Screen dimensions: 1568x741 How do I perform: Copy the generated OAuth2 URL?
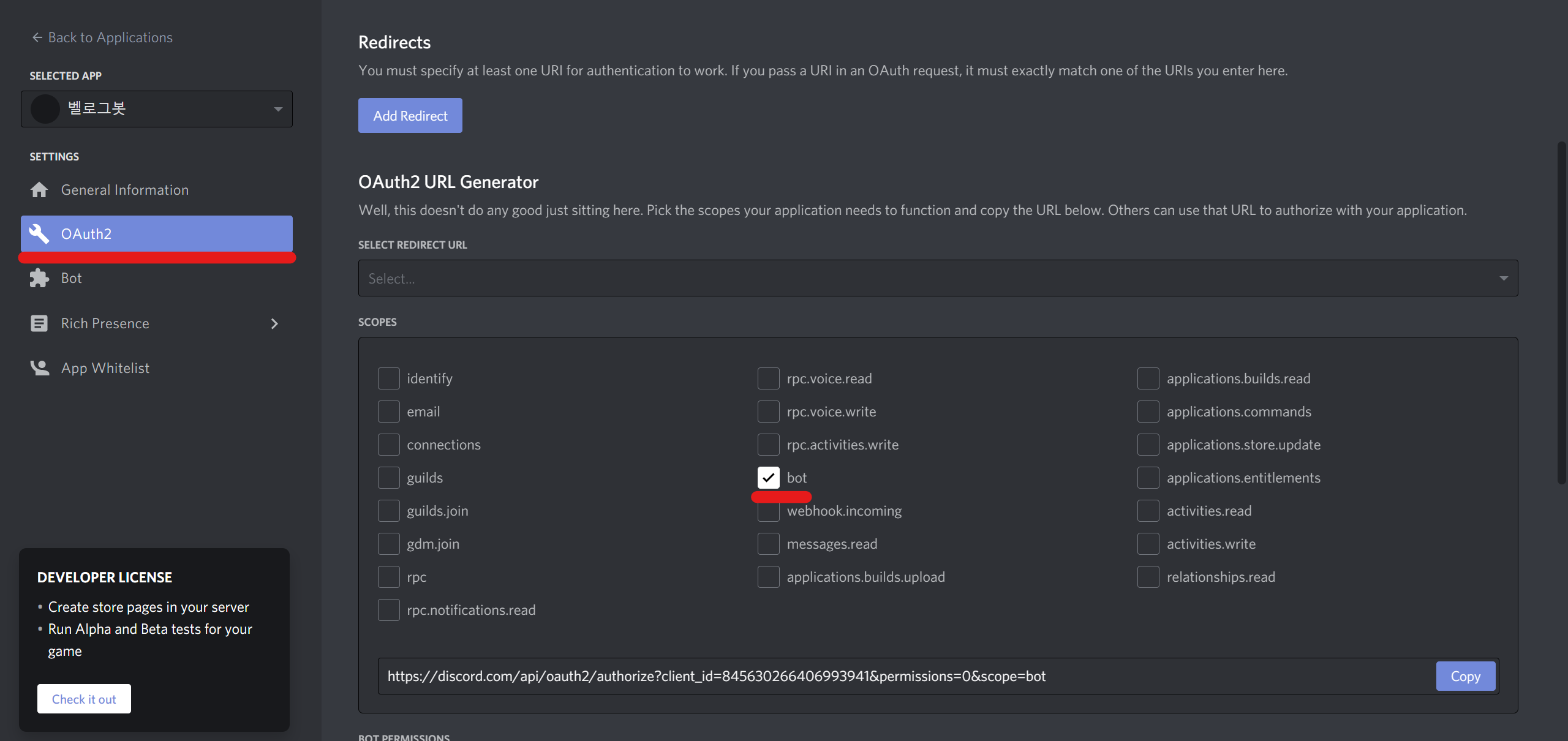[1465, 675]
